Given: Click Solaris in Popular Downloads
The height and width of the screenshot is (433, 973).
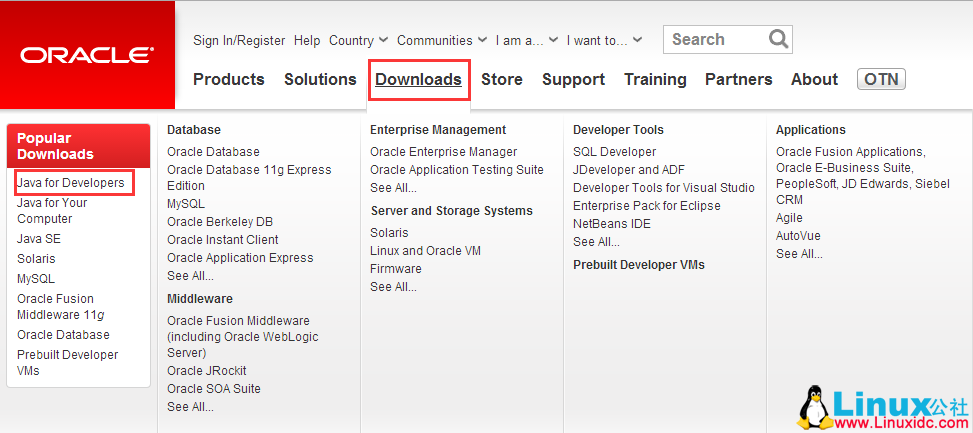Looking at the screenshot, I should [36, 259].
